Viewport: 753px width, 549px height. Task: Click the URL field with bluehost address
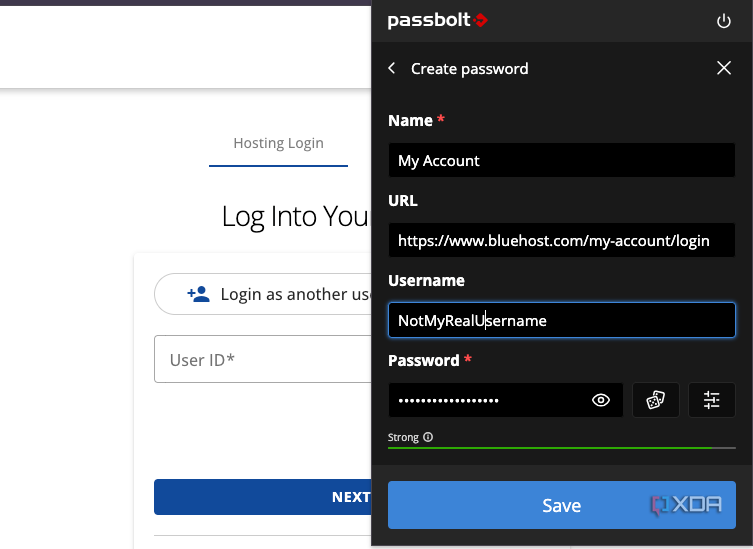click(561, 240)
